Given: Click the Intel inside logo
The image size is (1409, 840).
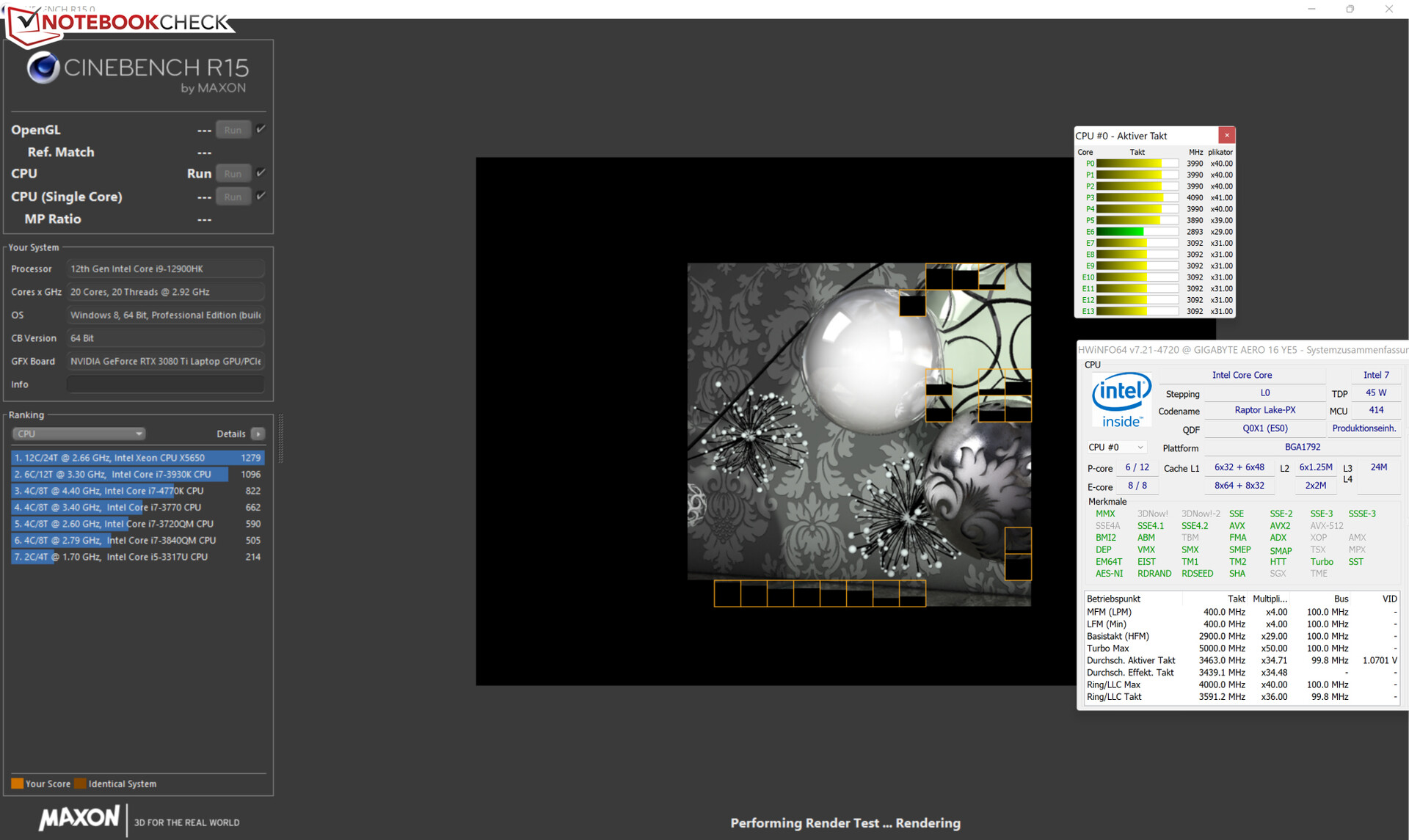Looking at the screenshot, I should point(1121,400).
